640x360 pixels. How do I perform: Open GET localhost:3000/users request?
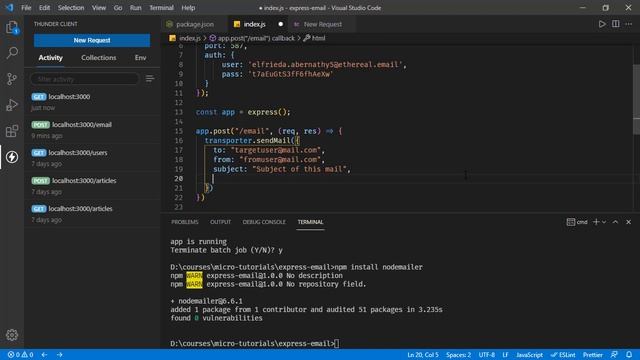92,158
